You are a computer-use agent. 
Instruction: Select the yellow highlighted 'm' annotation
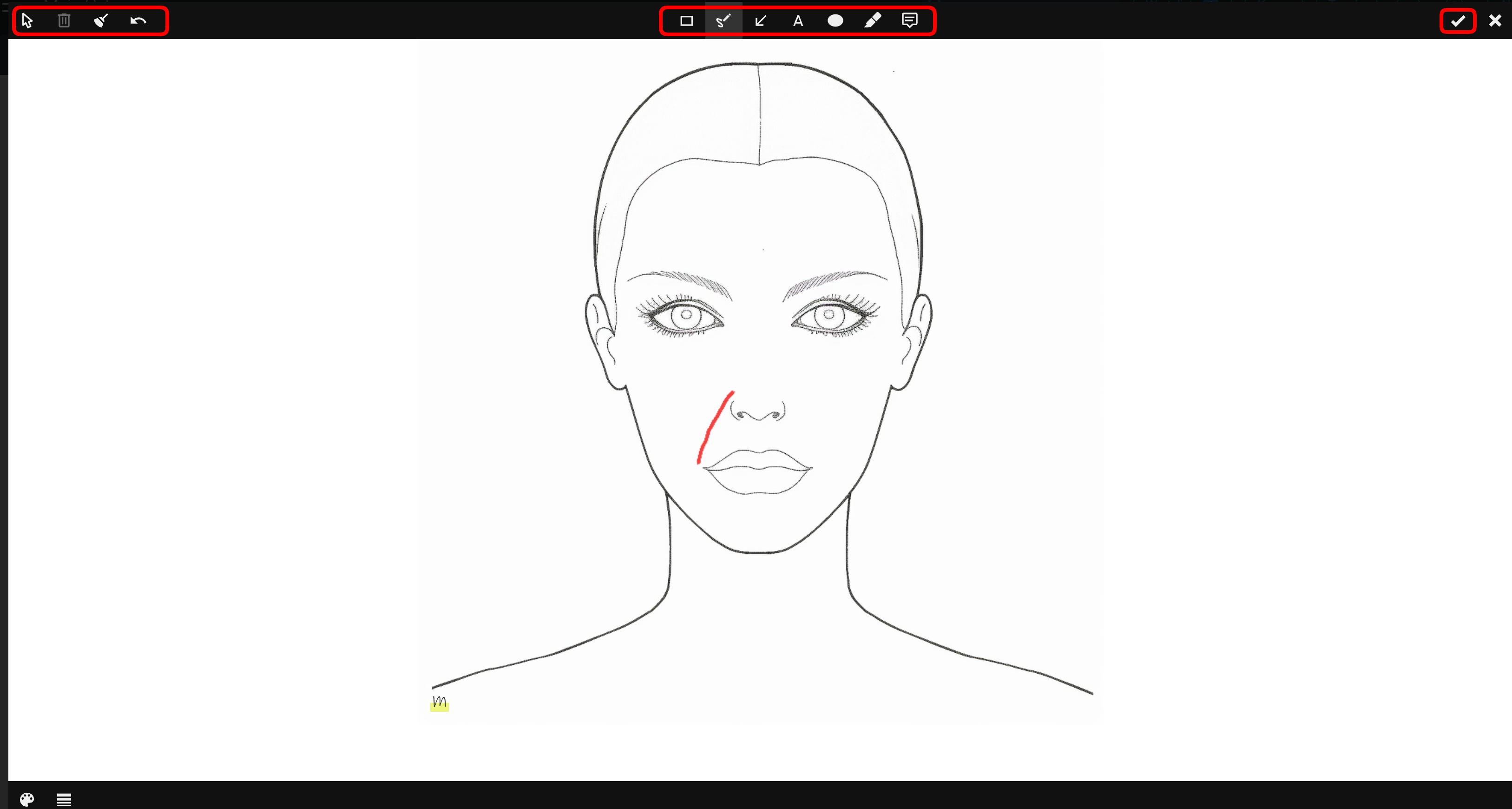click(x=440, y=703)
